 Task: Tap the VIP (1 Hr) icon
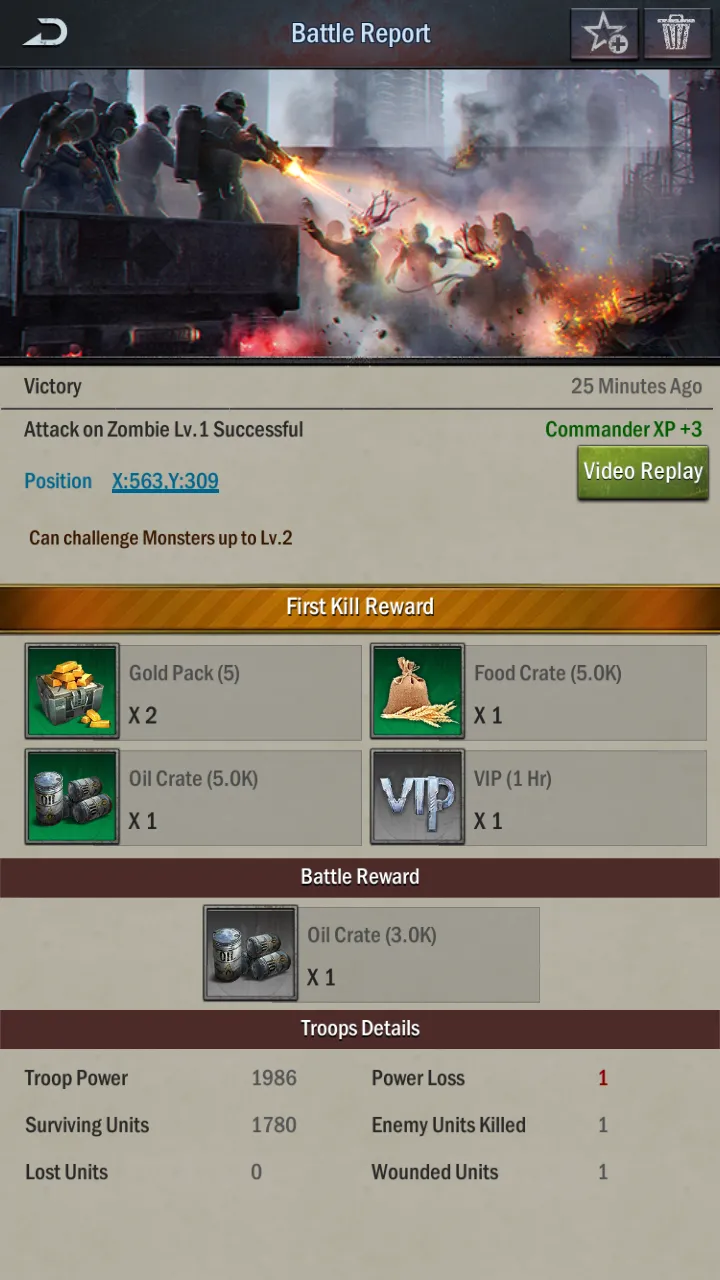417,797
